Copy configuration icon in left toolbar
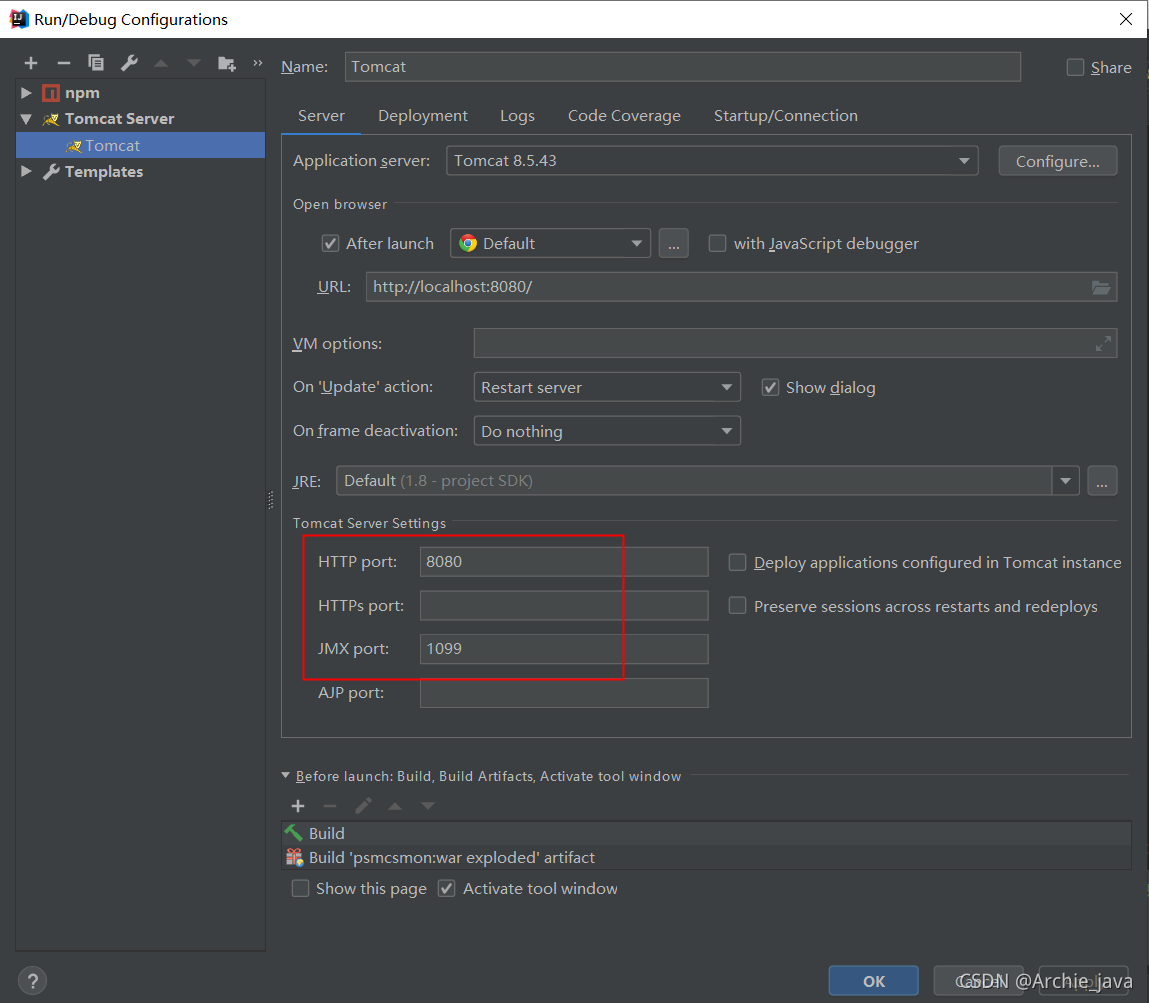Screen dimensions: 1149x1003 (96, 63)
